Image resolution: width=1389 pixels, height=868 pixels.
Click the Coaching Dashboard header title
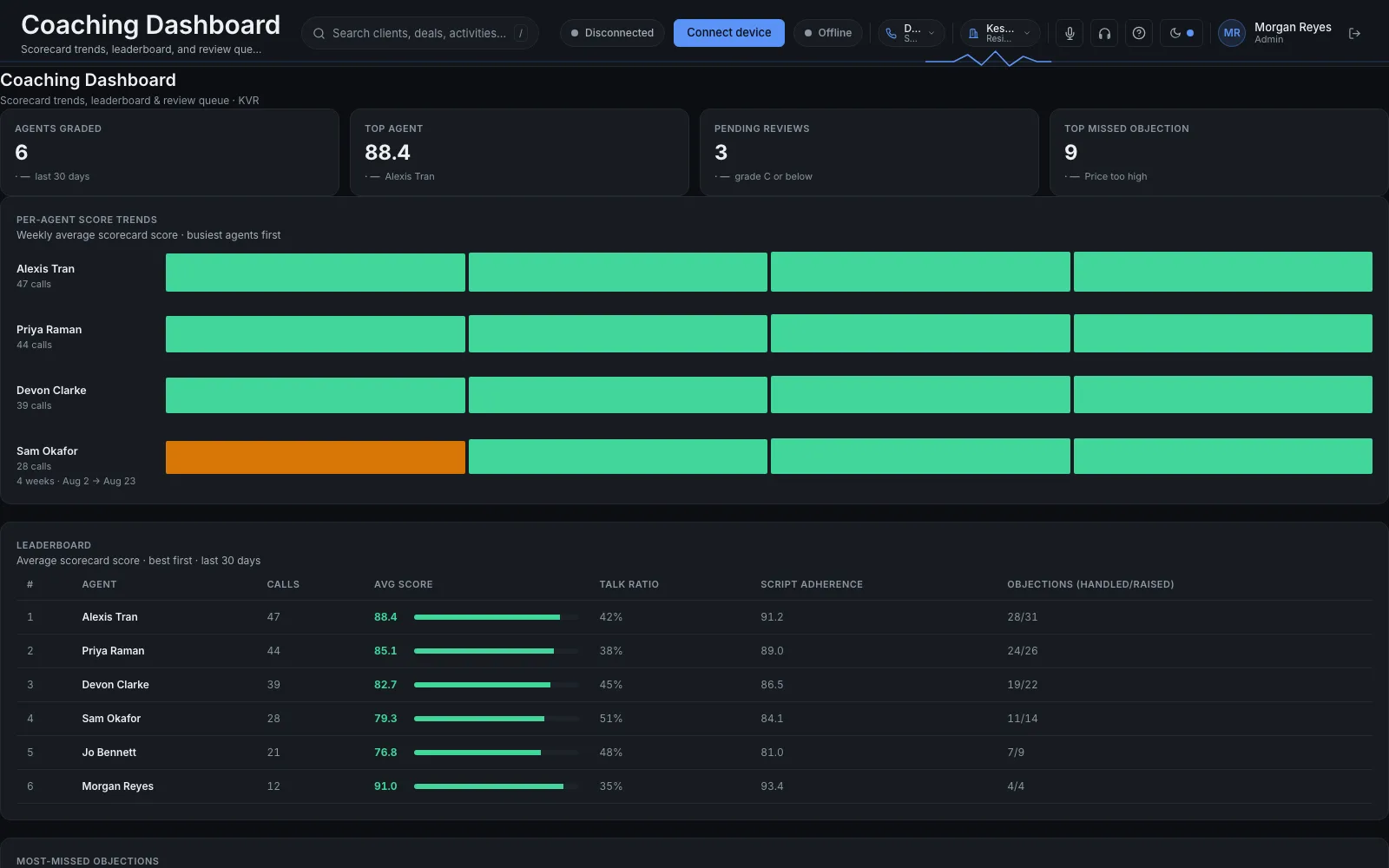tap(150, 24)
